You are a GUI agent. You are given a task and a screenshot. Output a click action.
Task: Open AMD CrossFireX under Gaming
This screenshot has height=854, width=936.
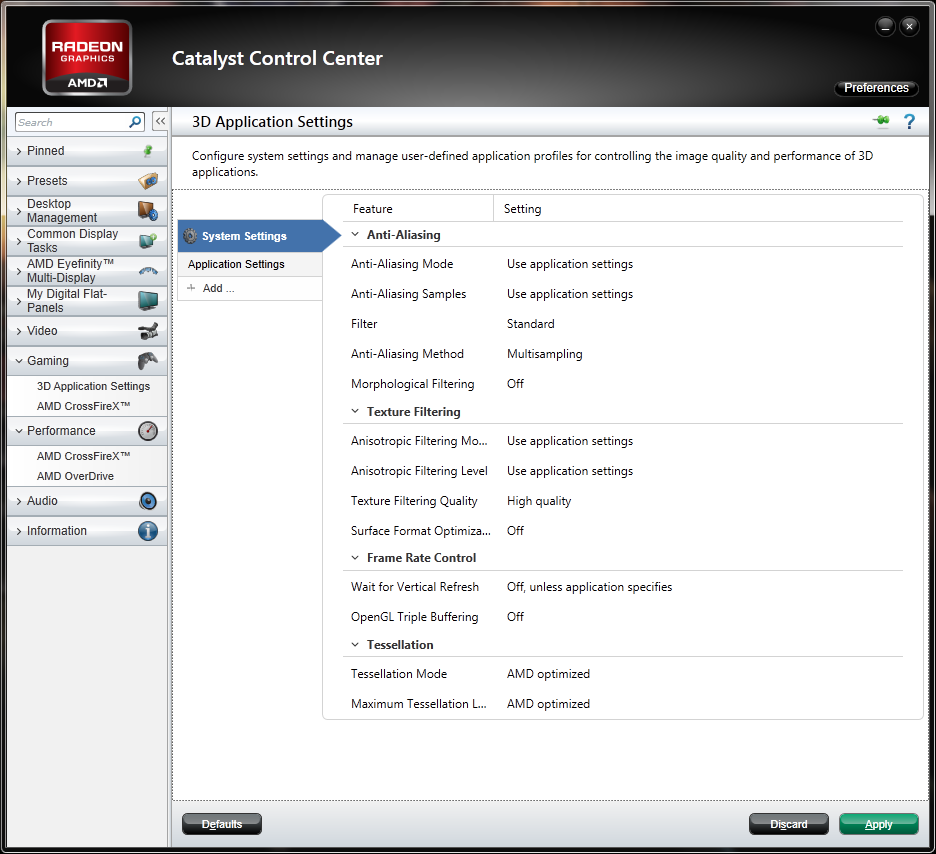84,406
